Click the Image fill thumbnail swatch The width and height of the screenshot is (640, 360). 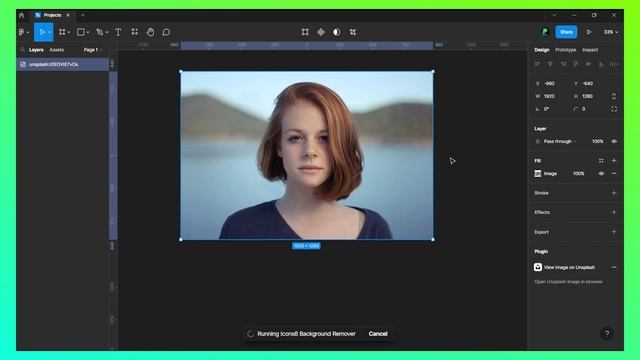point(538,173)
